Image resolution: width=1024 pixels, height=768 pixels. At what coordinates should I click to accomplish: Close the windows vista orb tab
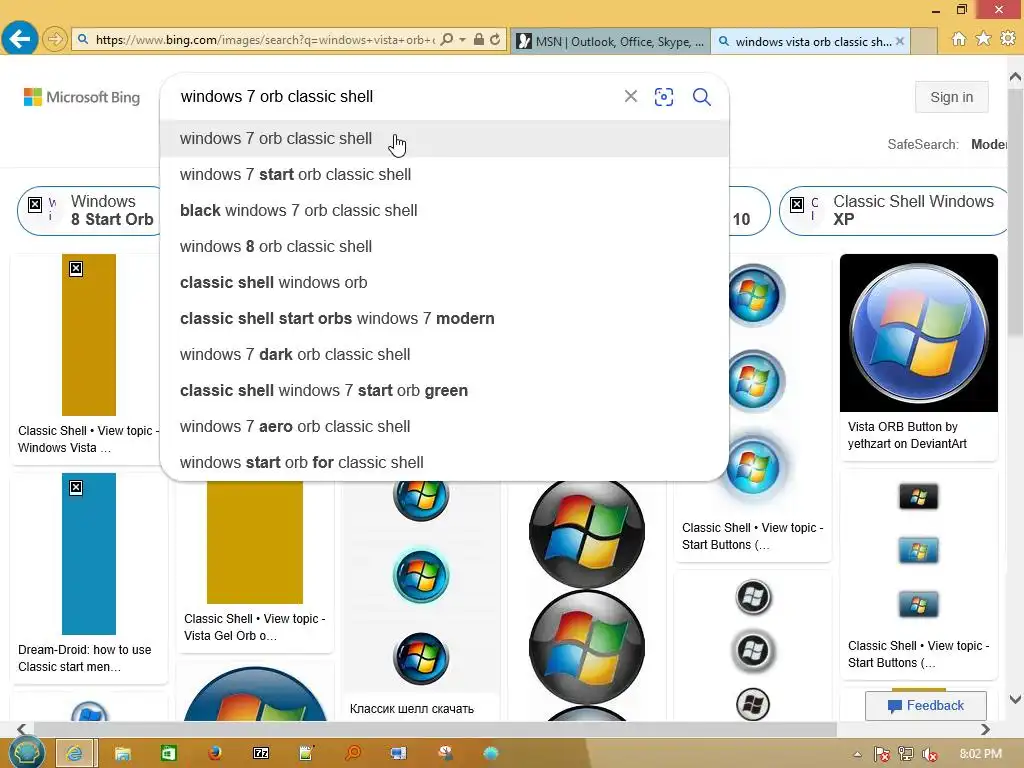(x=900, y=41)
